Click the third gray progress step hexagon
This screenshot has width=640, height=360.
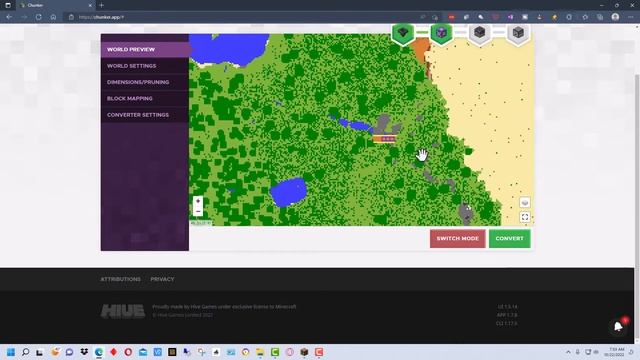480,33
